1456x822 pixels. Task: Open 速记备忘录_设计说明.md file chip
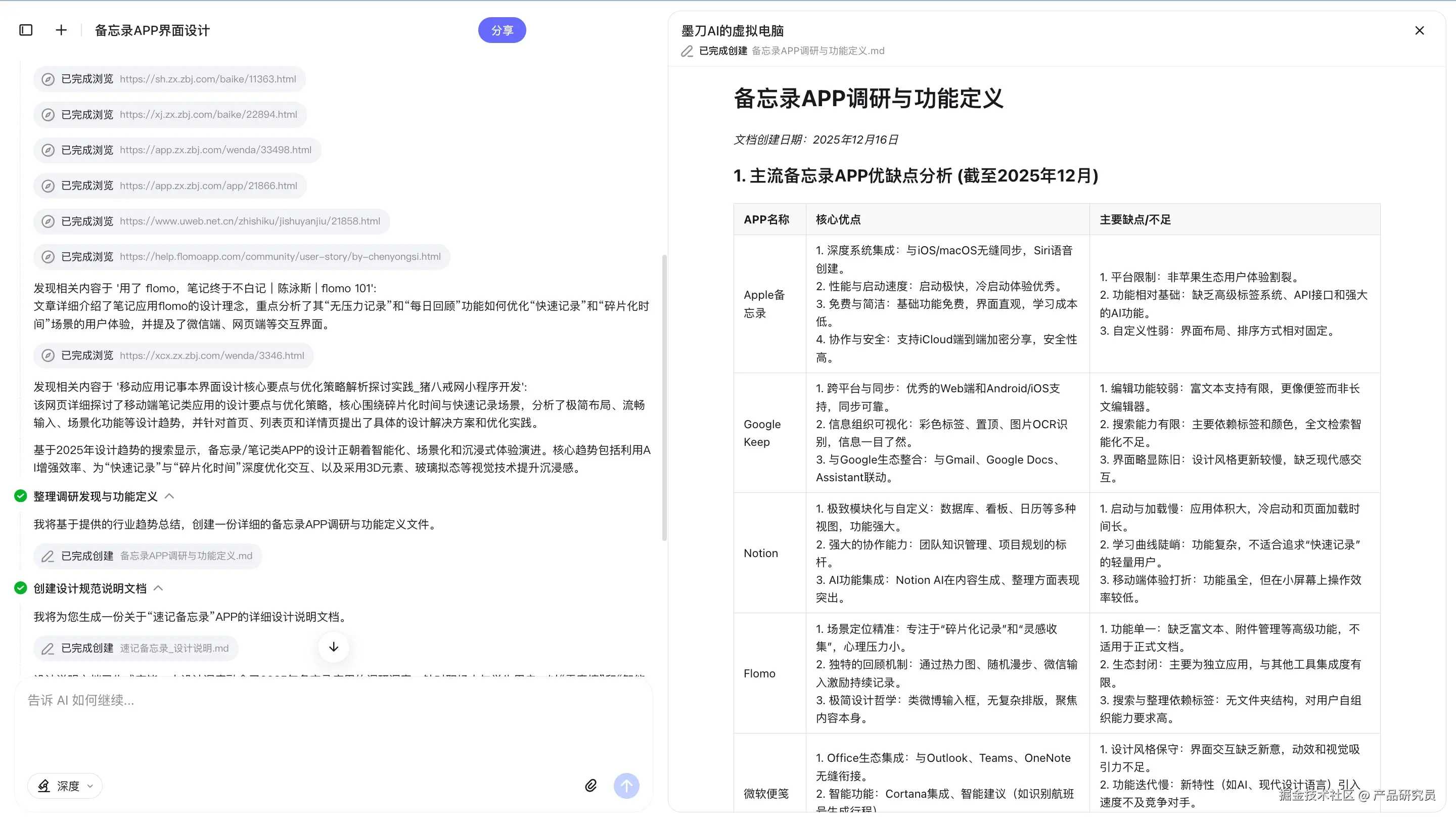click(136, 648)
